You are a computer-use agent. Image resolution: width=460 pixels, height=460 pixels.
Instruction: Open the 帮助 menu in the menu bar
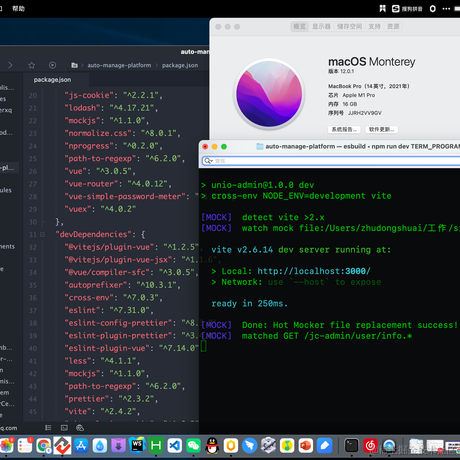point(19,9)
